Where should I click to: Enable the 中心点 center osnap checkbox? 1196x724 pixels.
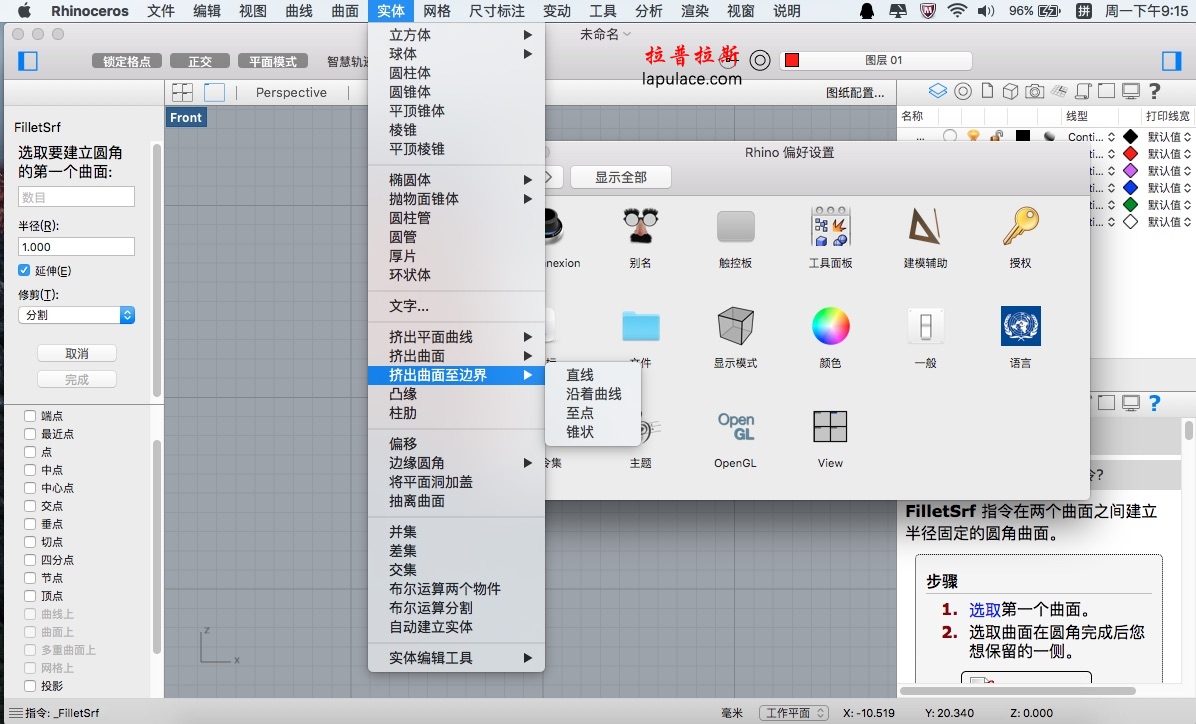point(30,487)
